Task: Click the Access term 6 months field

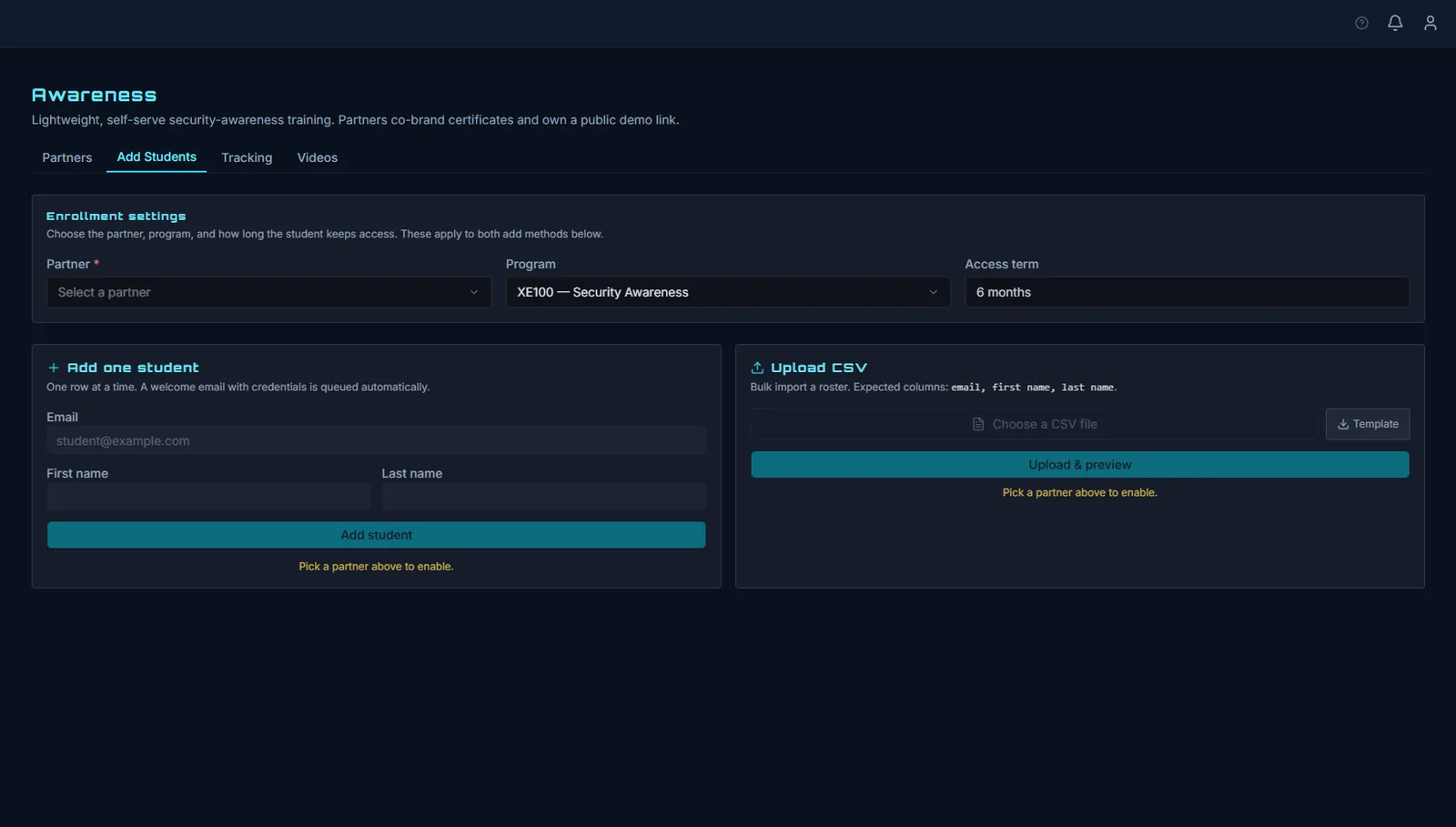Action: tap(1188, 292)
